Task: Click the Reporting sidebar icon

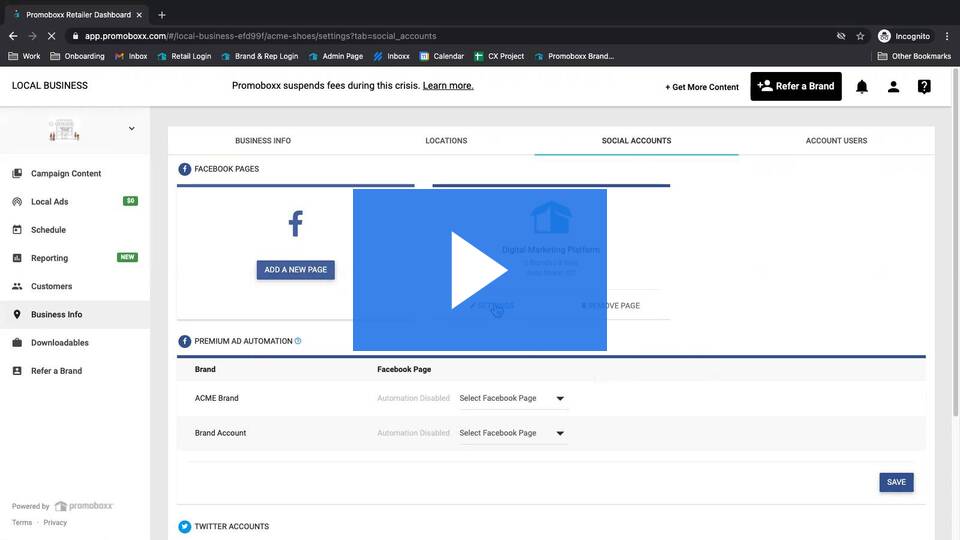Action: [x=17, y=258]
